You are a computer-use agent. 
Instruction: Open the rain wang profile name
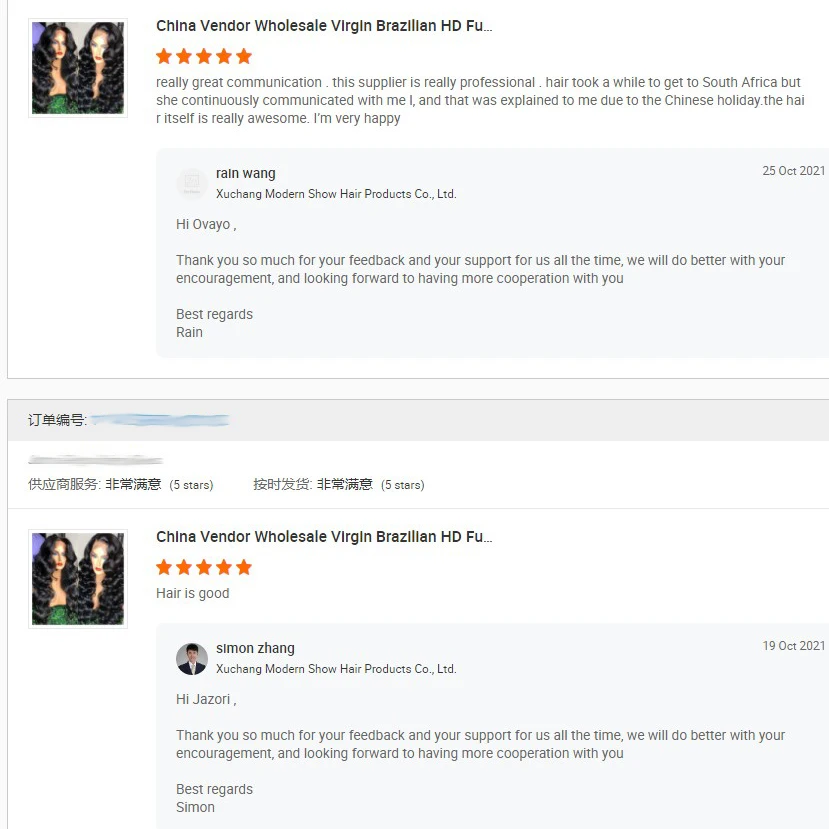coord(246,173)
